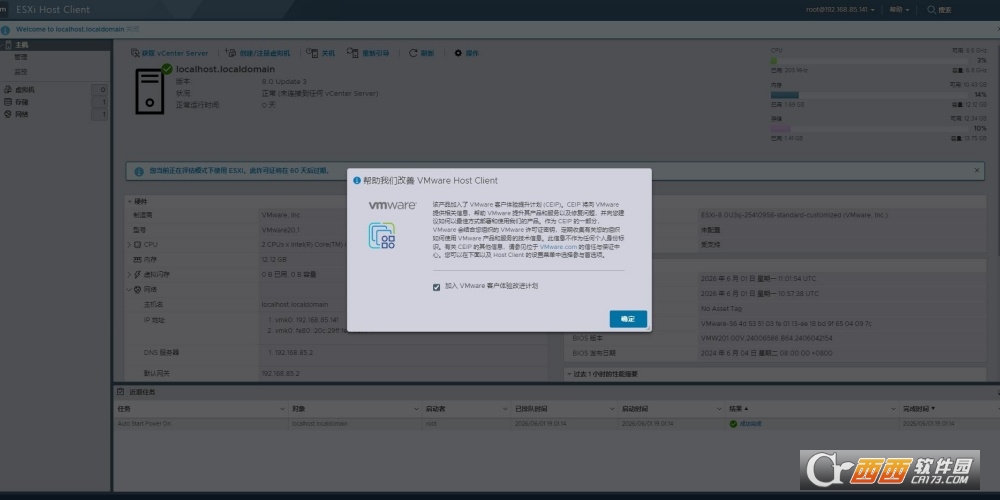Click the storage count badge 1
1000x500 pixels.
[x=99, y=102]
